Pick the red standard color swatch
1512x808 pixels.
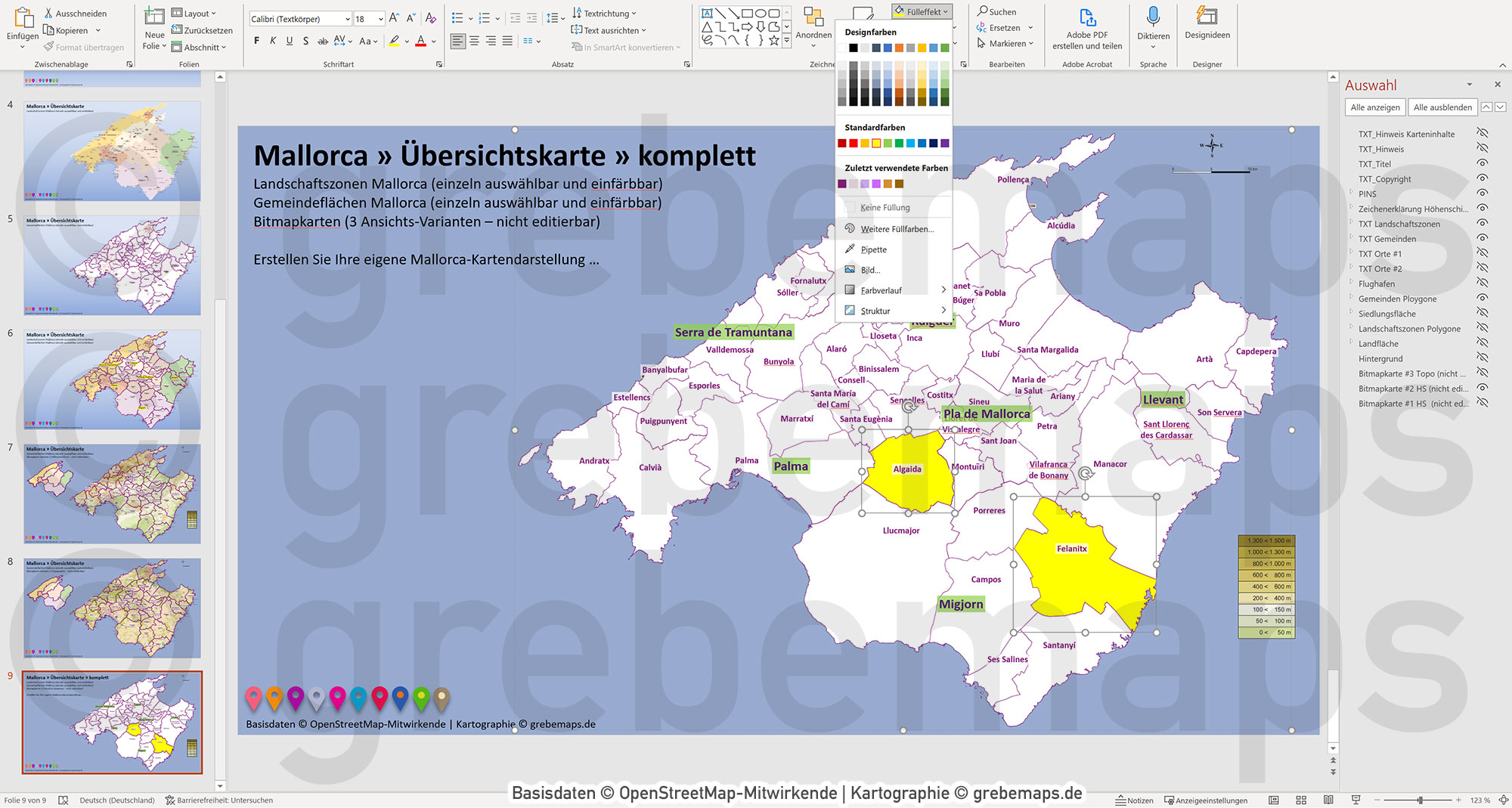[x=854, y=143]
